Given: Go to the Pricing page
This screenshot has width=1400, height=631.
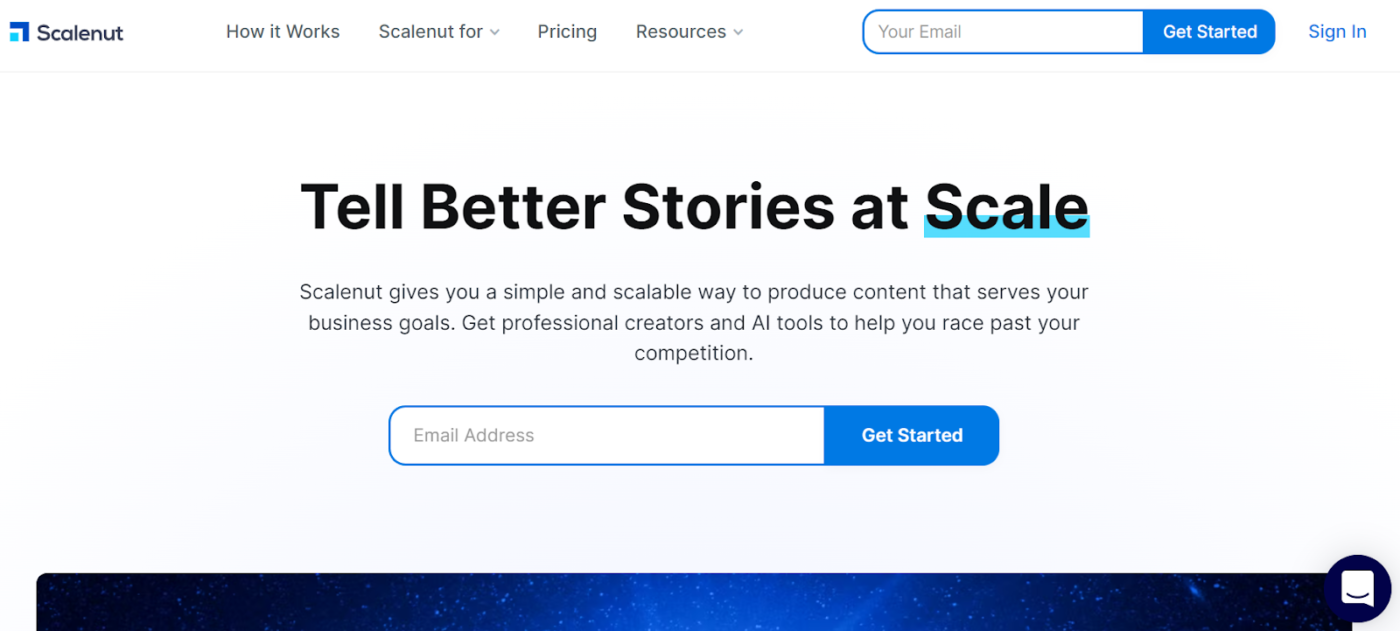Looking at the screenshot, I should (x=567, y=32).
